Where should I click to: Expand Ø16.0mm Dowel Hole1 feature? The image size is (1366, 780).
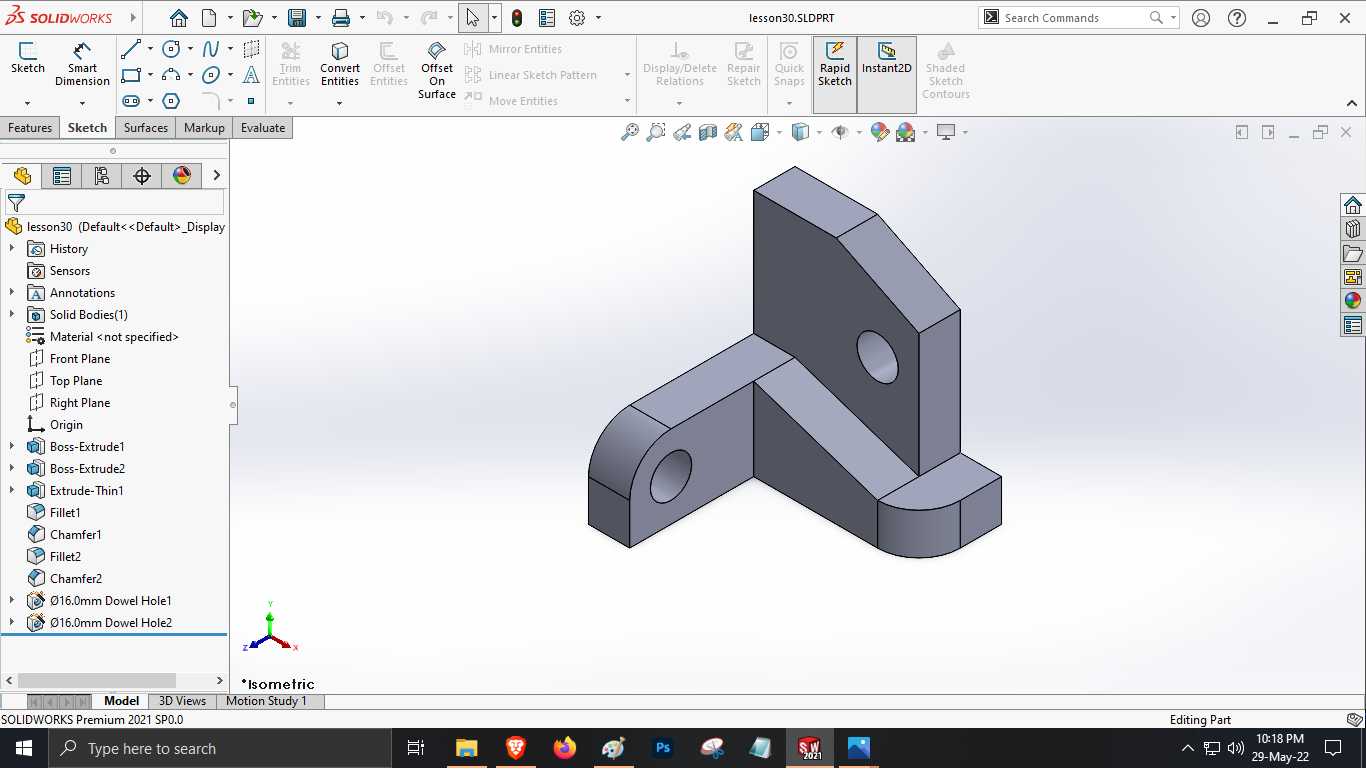click(12, 601)
